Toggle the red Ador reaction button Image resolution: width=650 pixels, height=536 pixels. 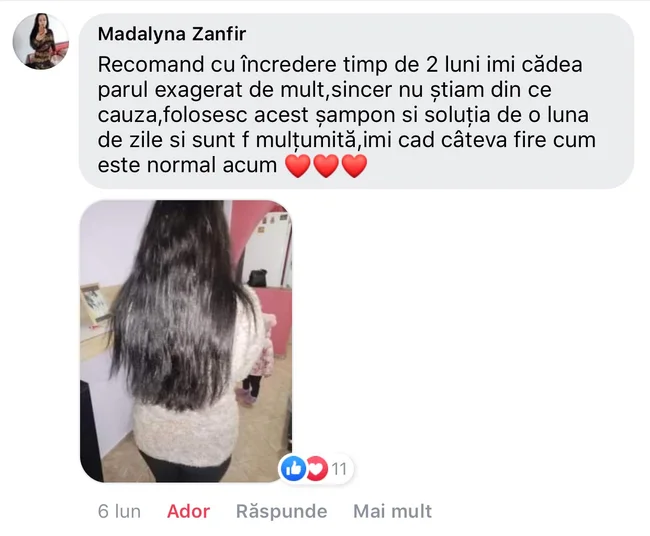point(188,511)
